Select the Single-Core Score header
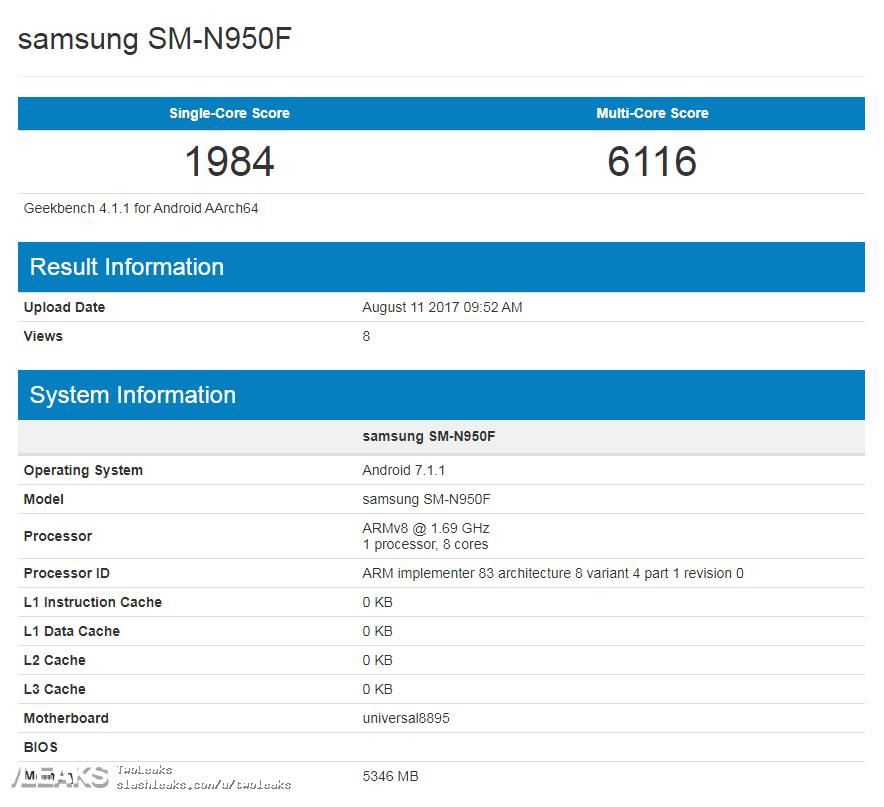 coord(229,113)
